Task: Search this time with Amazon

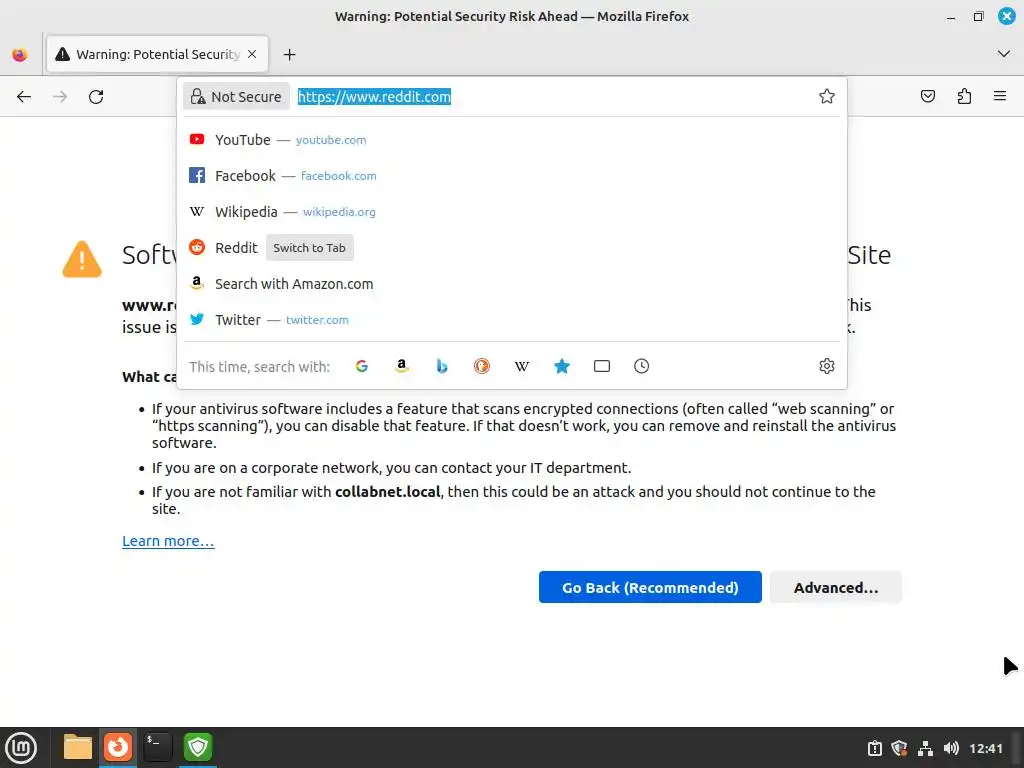Action: pyautogui.click(x=402, y=366)
